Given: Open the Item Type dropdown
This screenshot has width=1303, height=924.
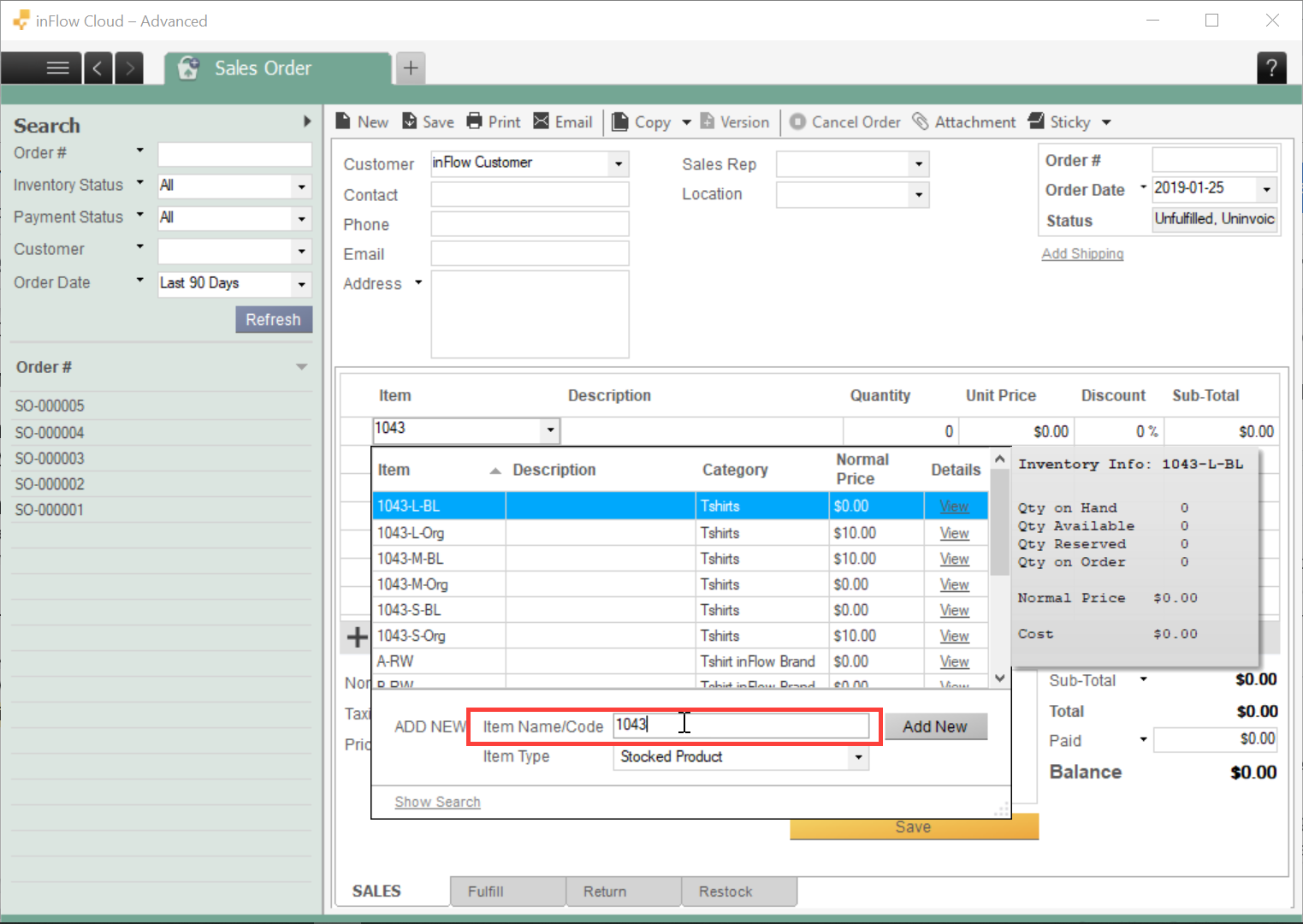Looking at the screenshot, I should 858,757.
